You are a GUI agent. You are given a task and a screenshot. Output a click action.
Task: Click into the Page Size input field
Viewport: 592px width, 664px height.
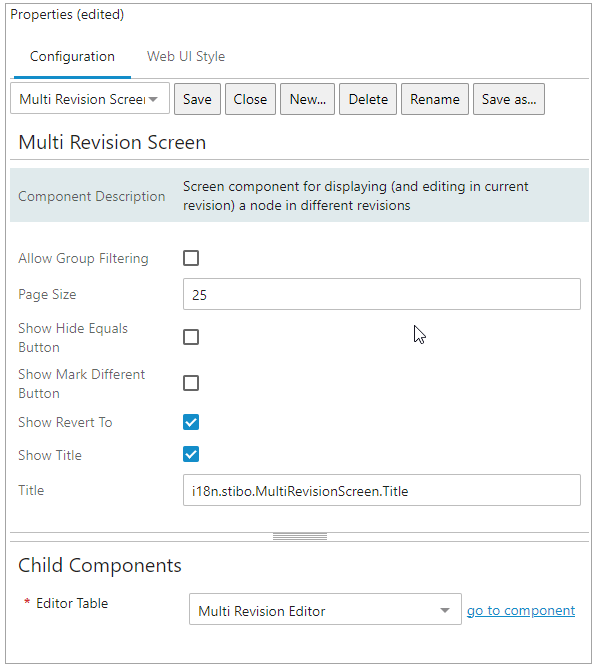[x=382, y=294]
